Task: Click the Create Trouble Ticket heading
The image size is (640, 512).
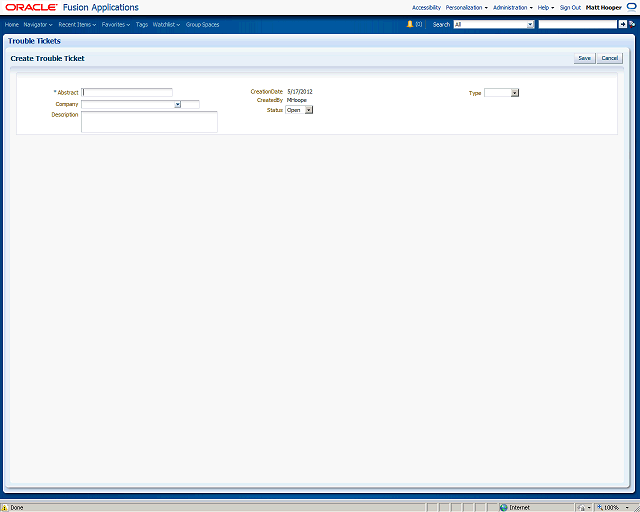Action: click(x=47, y=58)
